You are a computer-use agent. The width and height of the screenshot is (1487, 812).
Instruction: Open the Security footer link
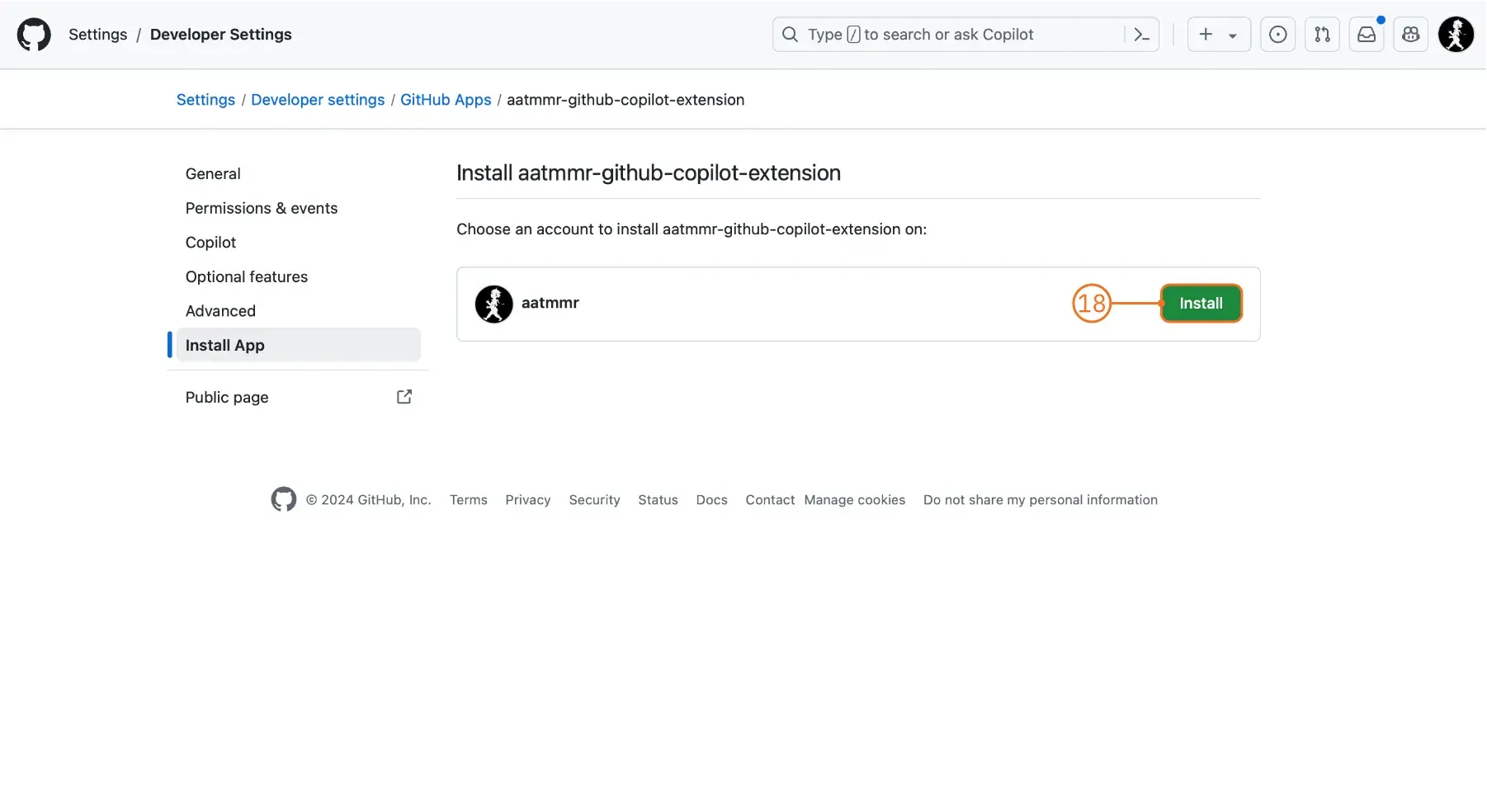[594, 500]
